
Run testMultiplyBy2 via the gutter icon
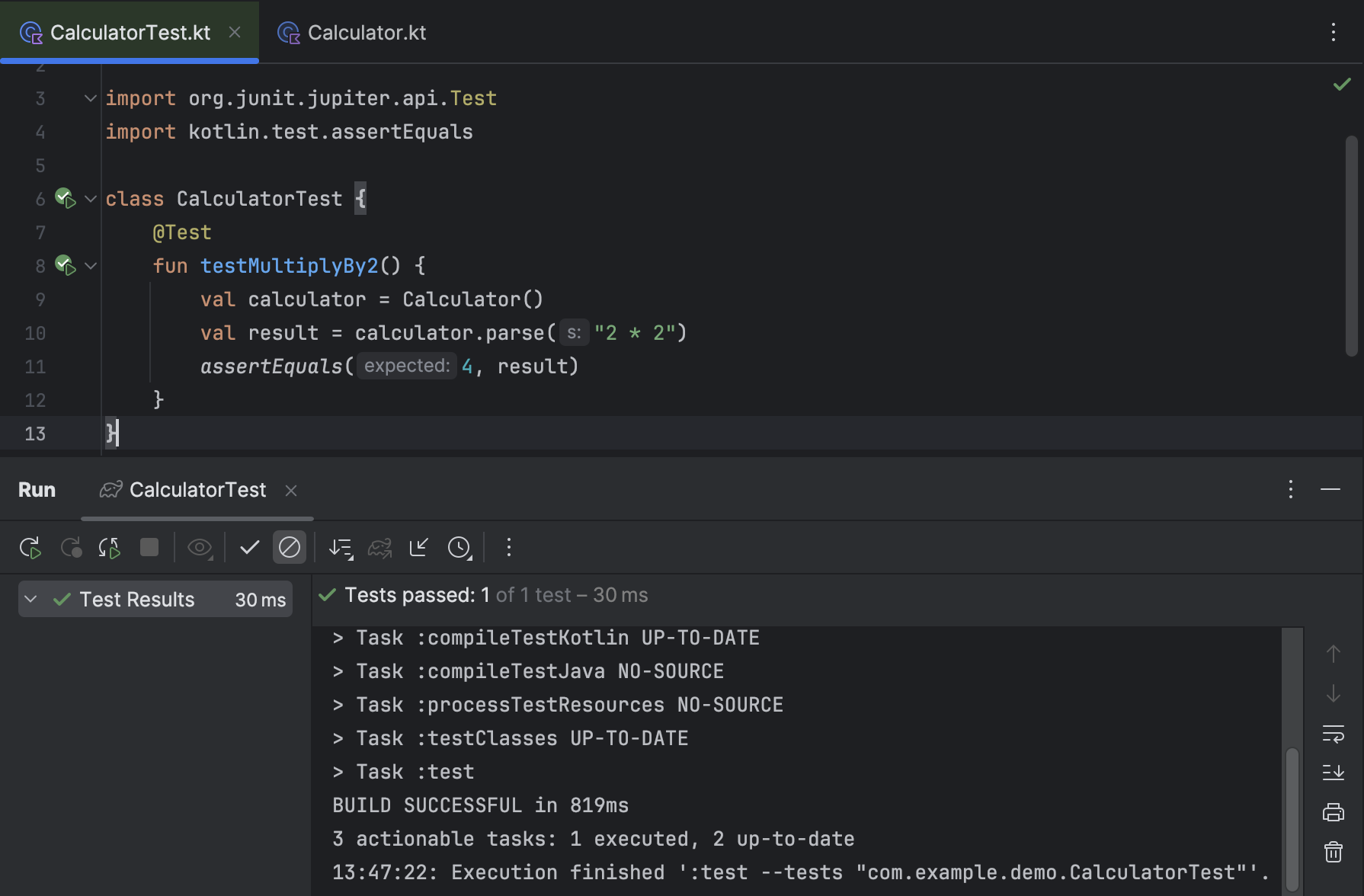coord(64,265)
